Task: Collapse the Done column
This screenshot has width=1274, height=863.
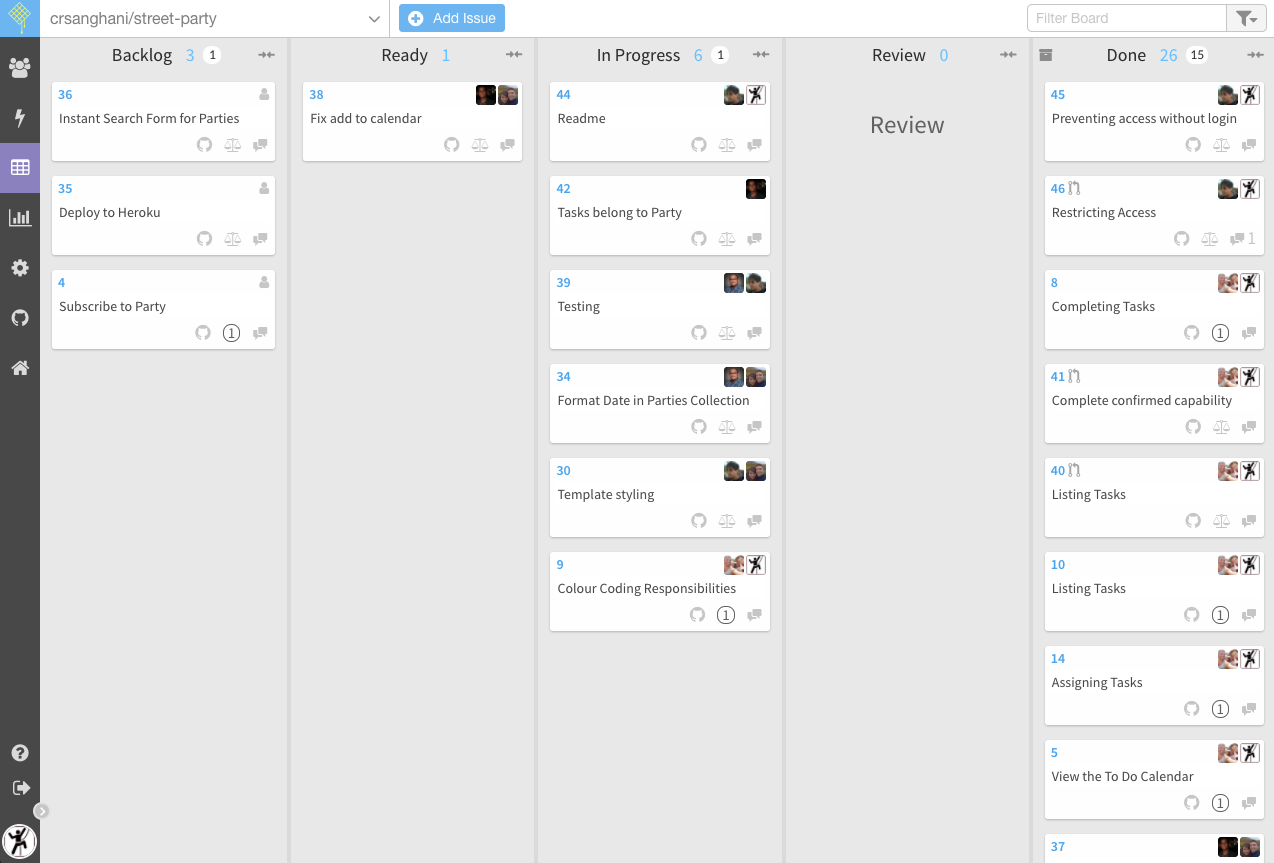Action: click(1256, 55)
